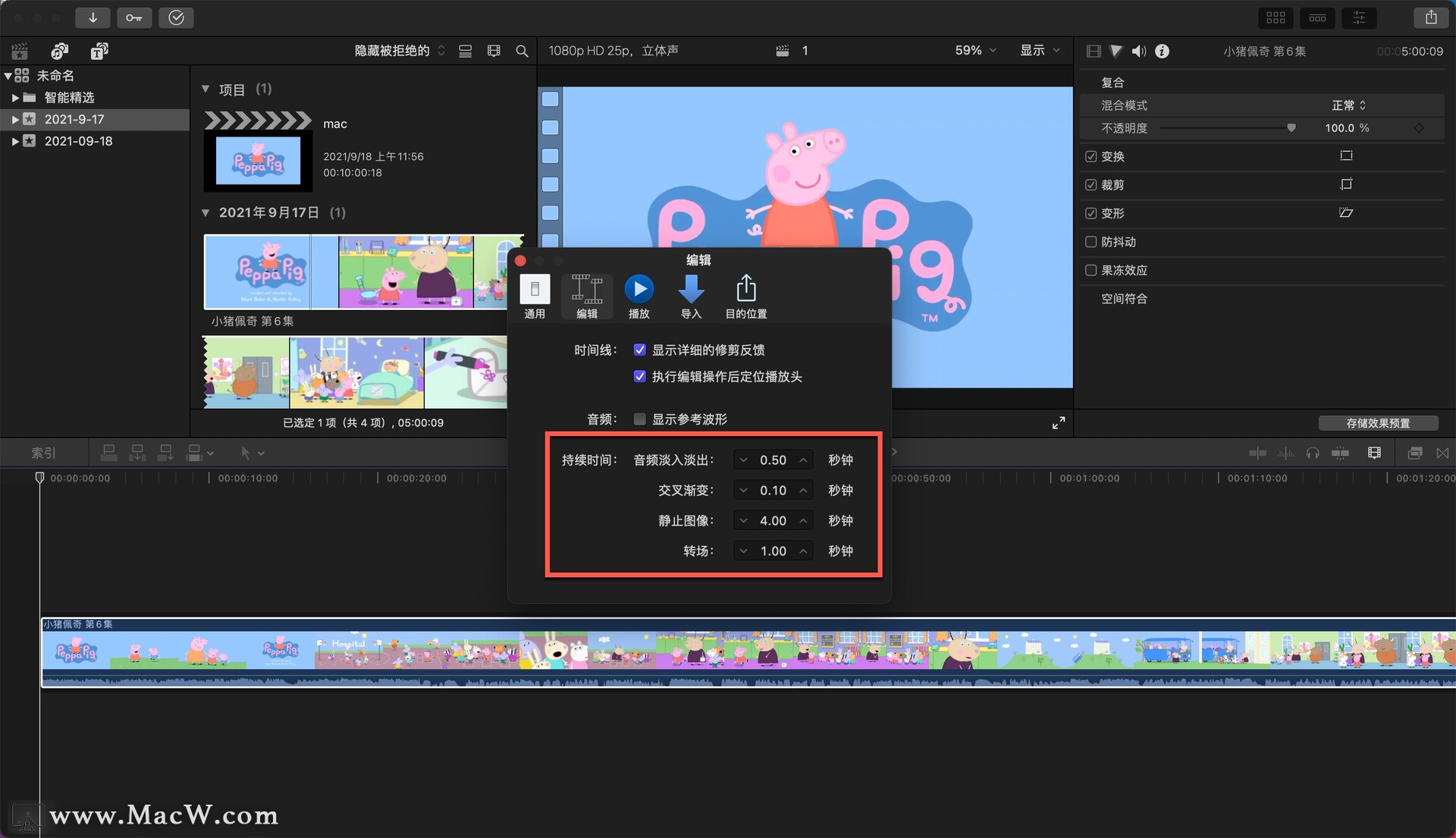Open timeline clip appearance filmstrip icon

point(1374,453)
